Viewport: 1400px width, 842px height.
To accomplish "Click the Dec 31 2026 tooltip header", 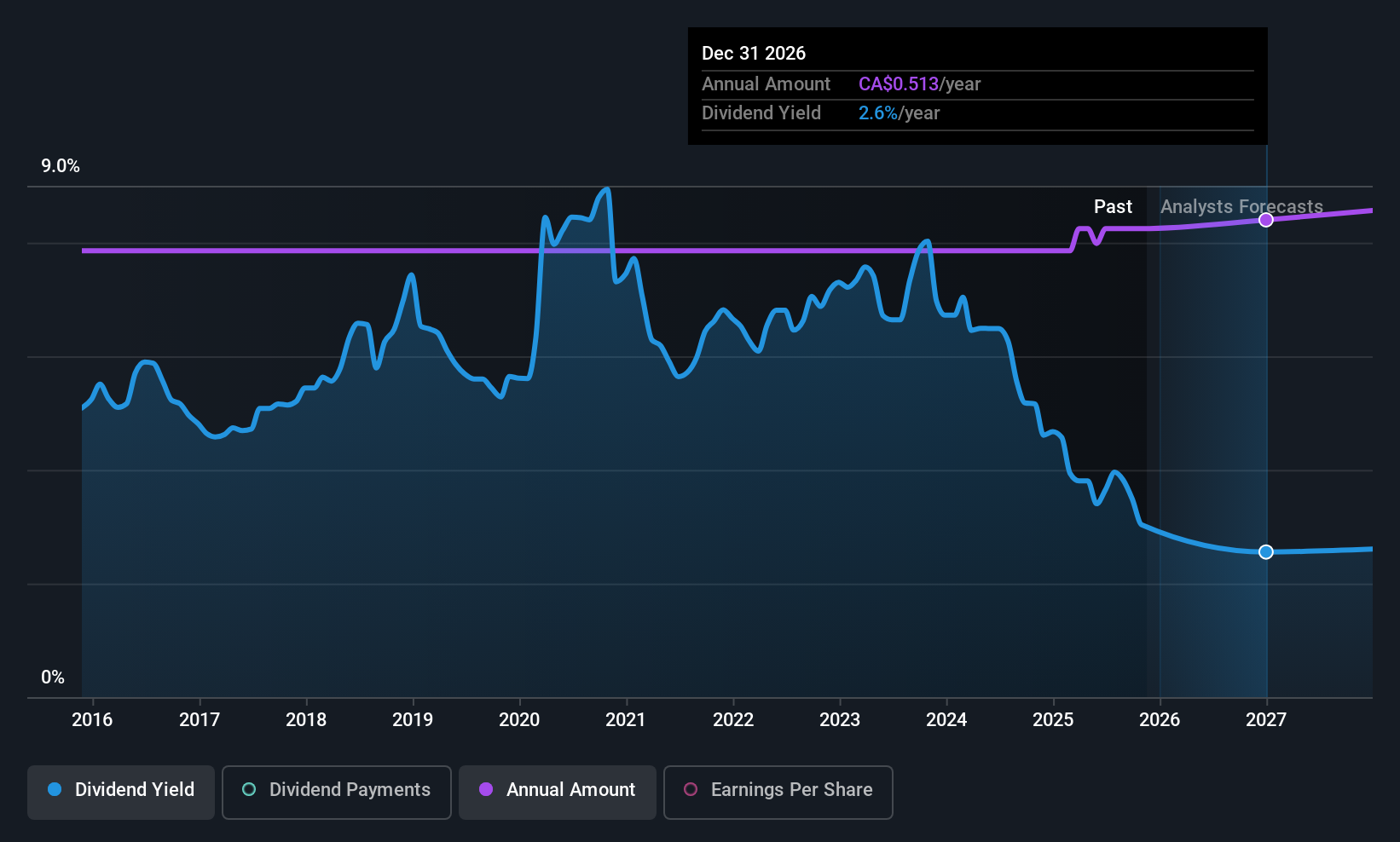I will 754,53.
